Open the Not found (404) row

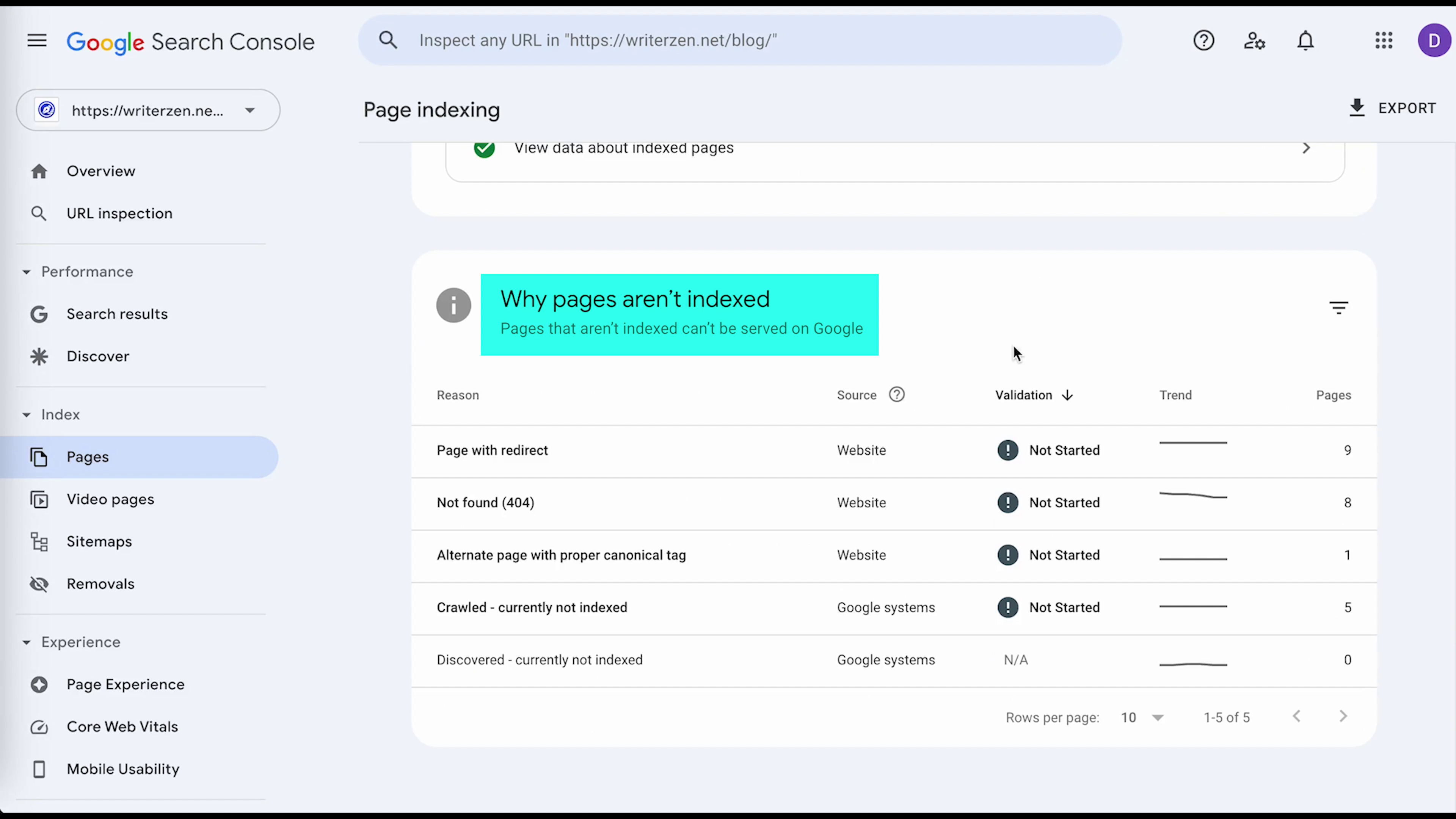[485, 502]
